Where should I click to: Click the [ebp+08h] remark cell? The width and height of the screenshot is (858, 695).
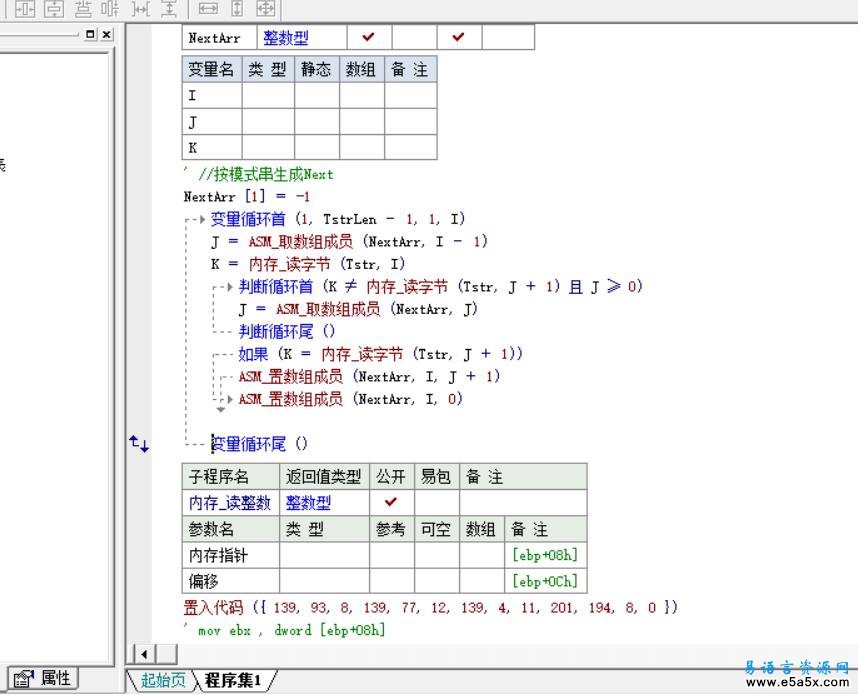click(x=546, y=555)
